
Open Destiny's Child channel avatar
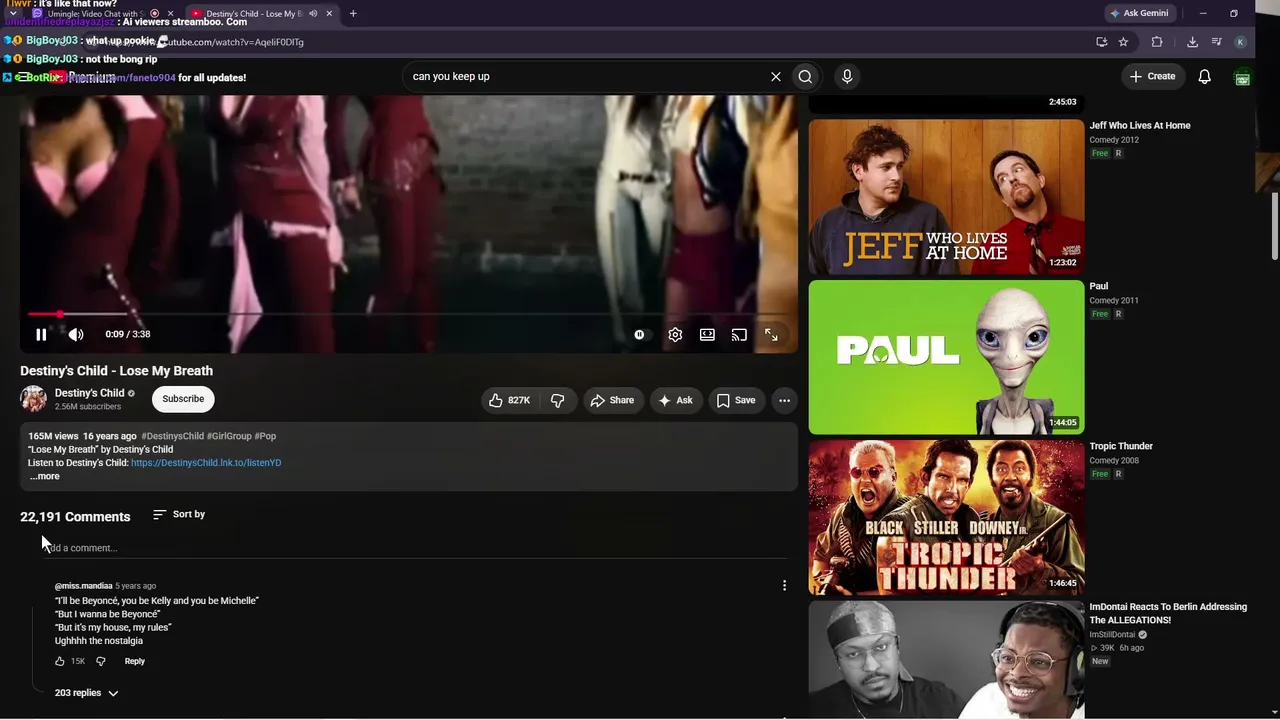point(34,399)
